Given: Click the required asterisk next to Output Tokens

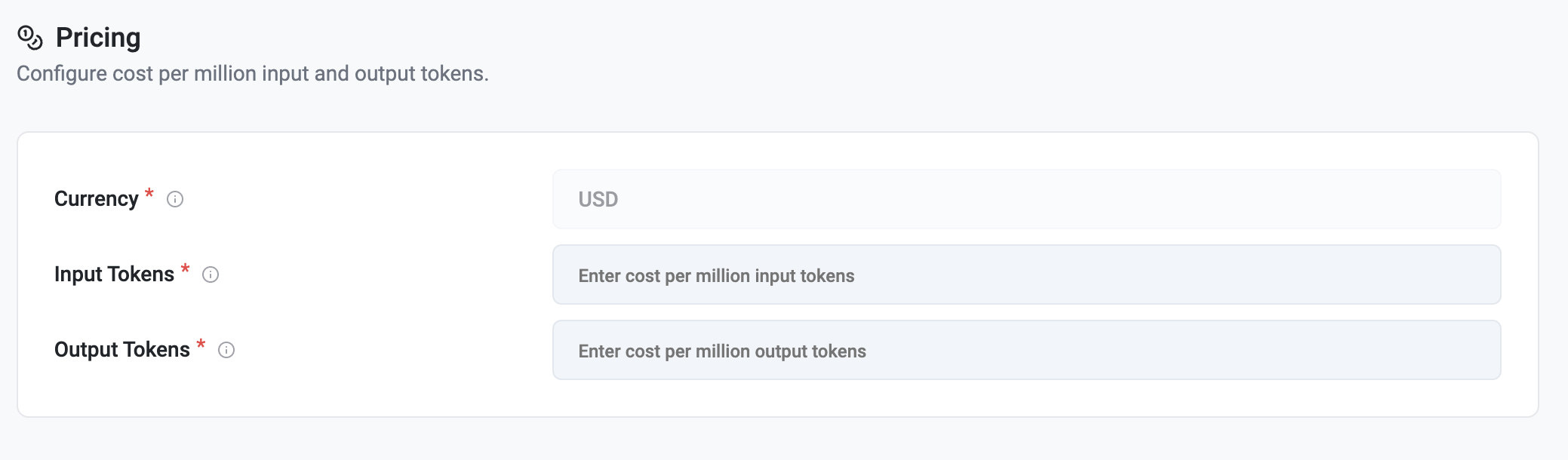Looking at the screenshot, I should point(201,344).
